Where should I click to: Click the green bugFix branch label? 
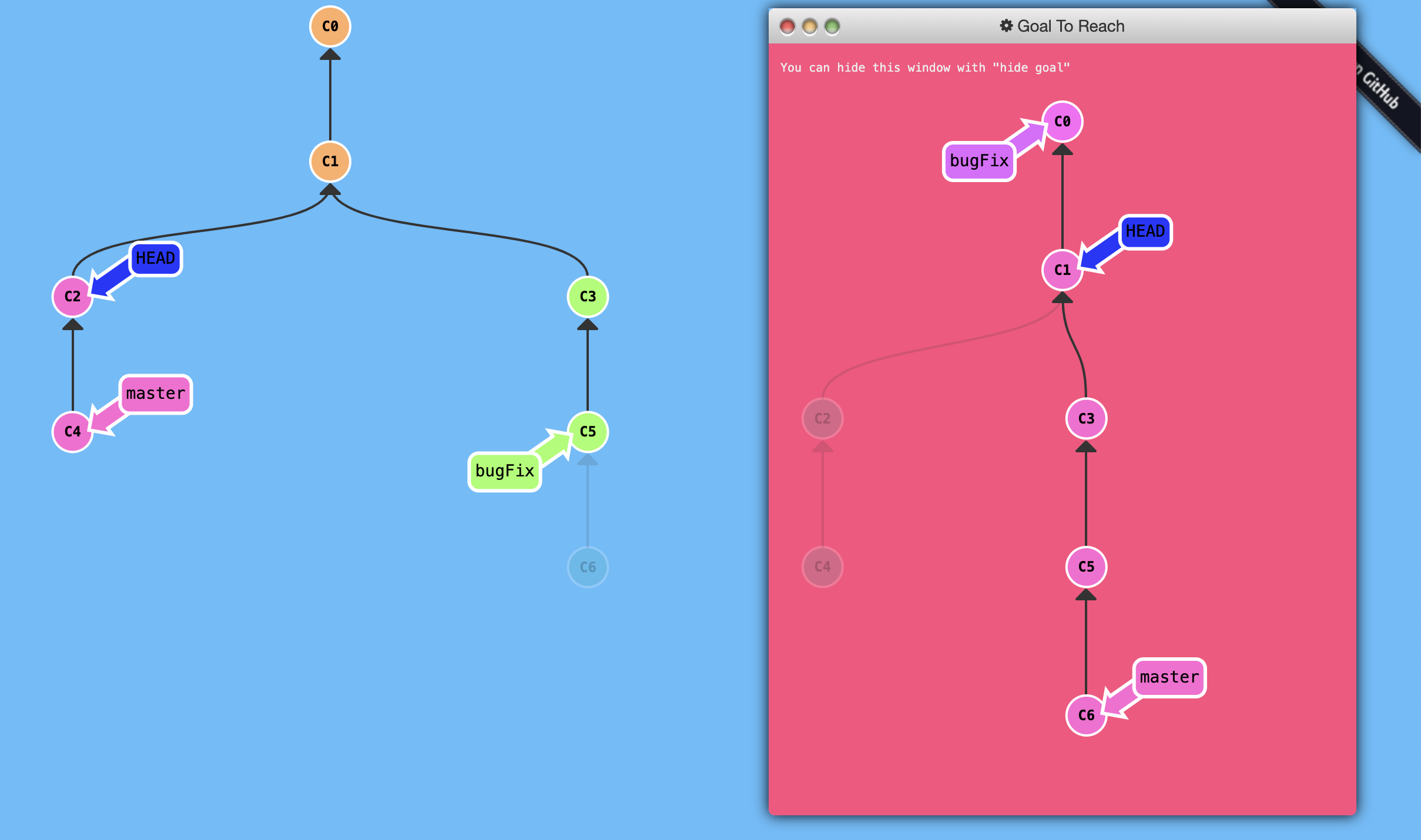pos(504,471)
